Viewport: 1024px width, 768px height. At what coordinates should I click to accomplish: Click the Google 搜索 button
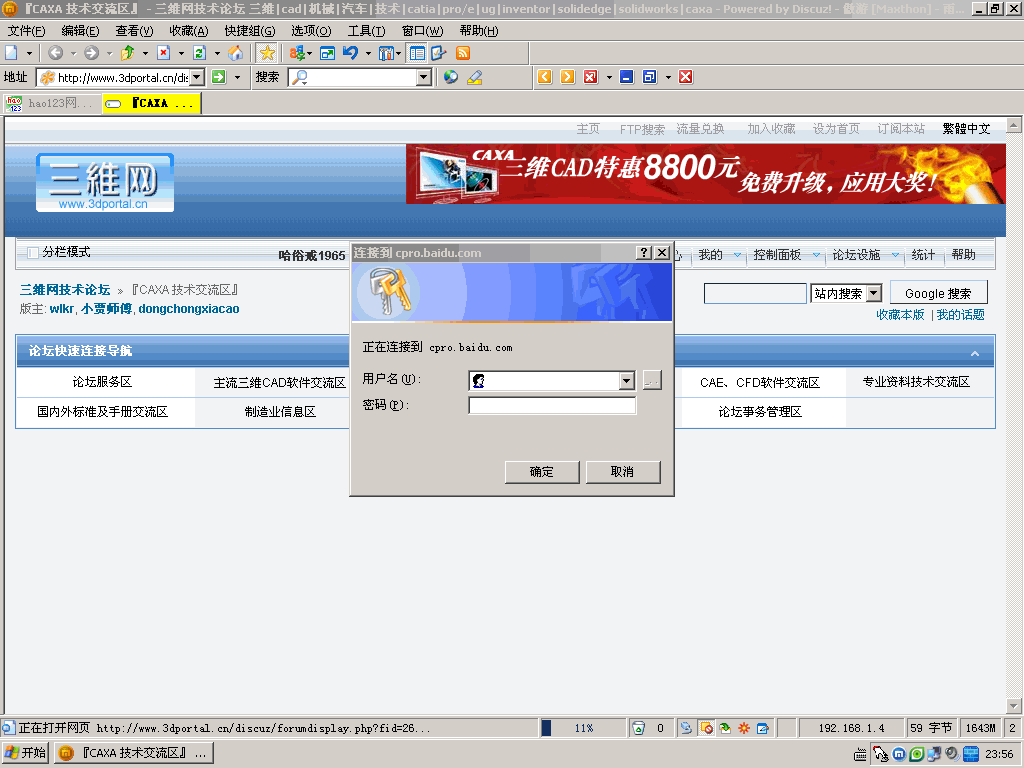coord(938,293)
